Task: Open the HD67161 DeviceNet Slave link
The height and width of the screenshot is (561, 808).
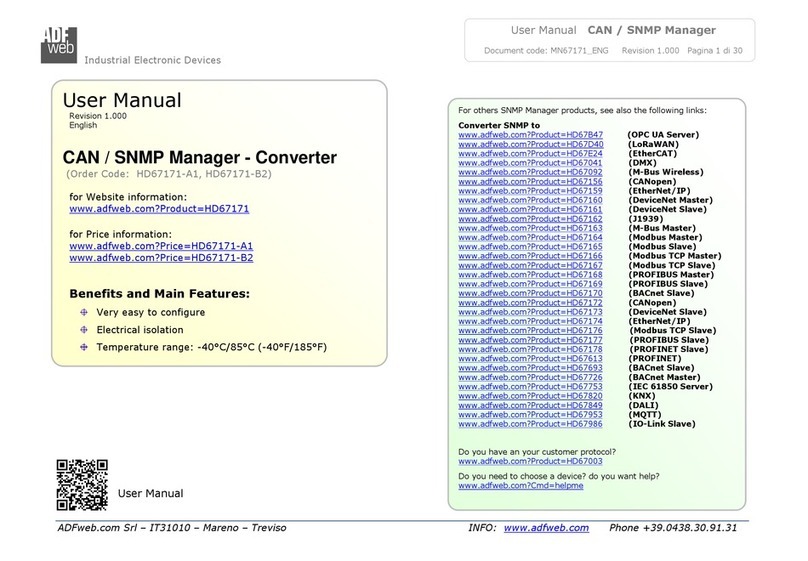Action: pyautogui.click(x=530, y=209)
